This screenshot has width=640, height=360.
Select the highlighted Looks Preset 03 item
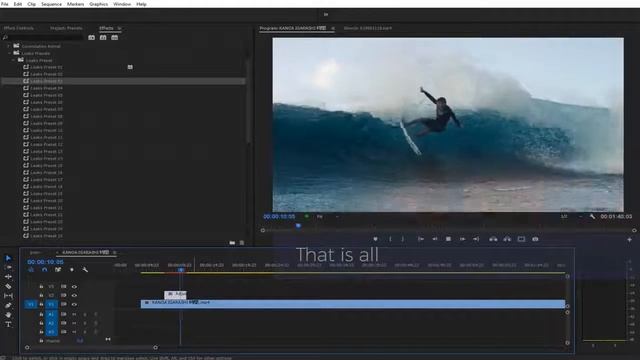123,81
